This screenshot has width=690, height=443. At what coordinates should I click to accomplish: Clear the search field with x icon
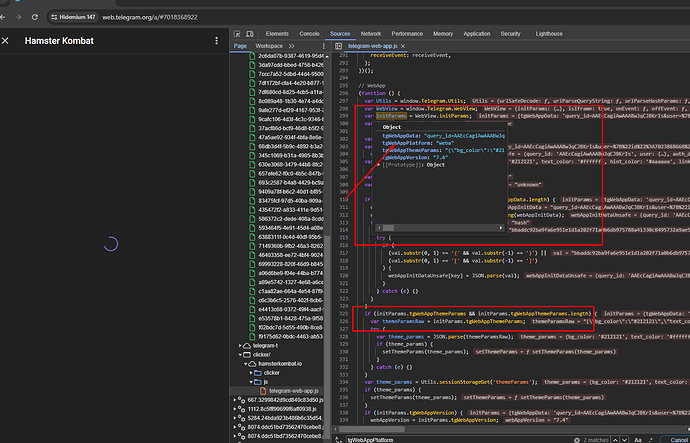click(576, 440)
